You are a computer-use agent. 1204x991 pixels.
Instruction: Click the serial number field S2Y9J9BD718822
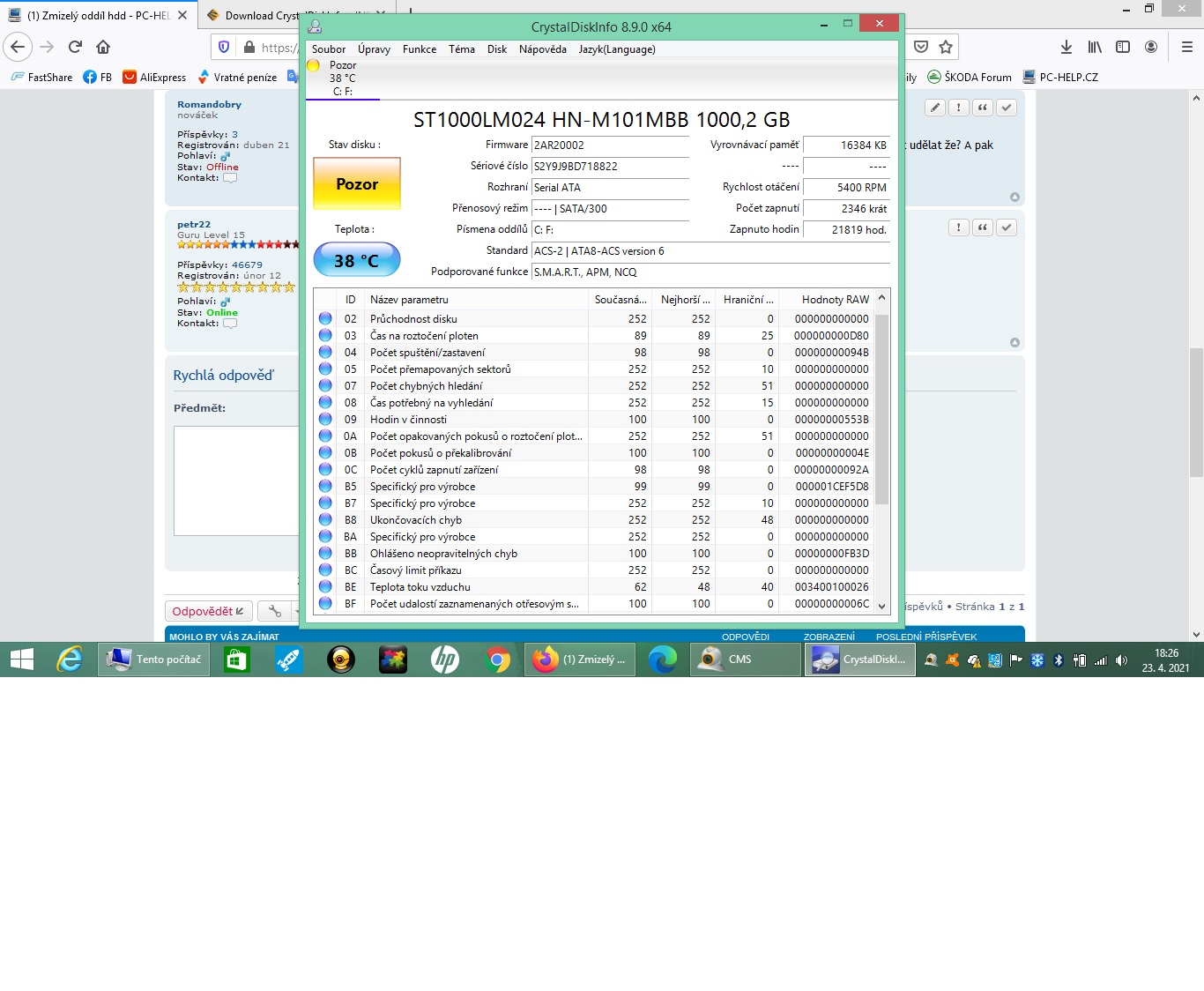point(610,167)
